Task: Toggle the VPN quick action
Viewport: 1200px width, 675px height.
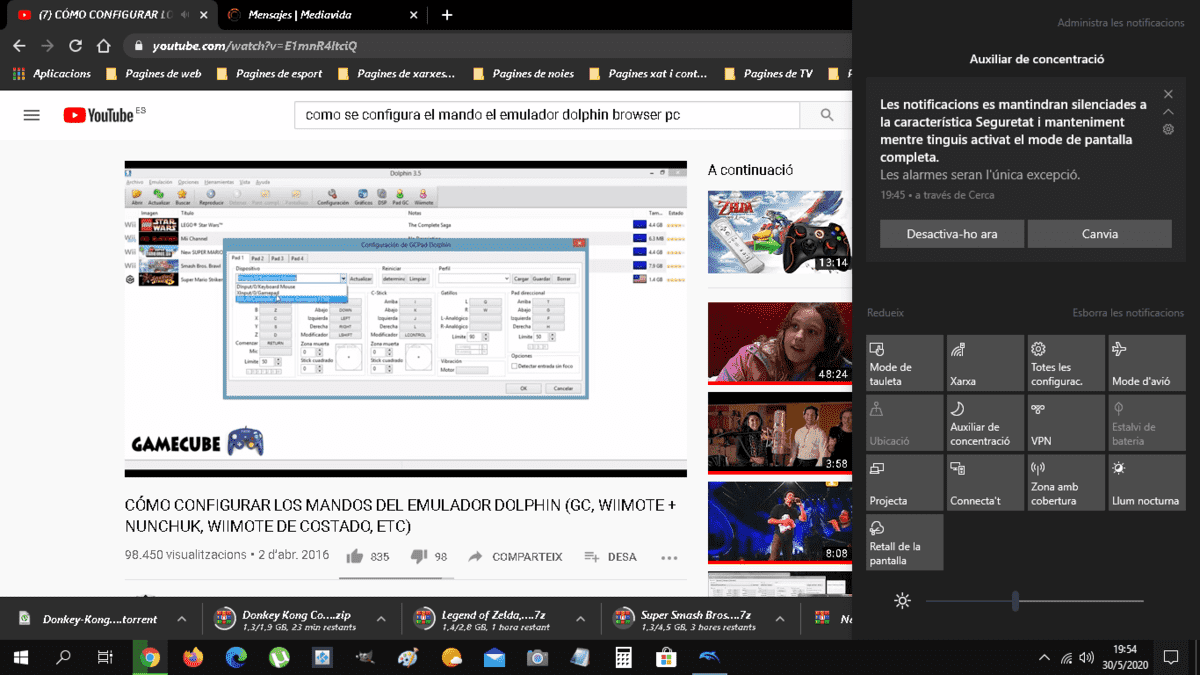Action: (x=1066, y=423)
